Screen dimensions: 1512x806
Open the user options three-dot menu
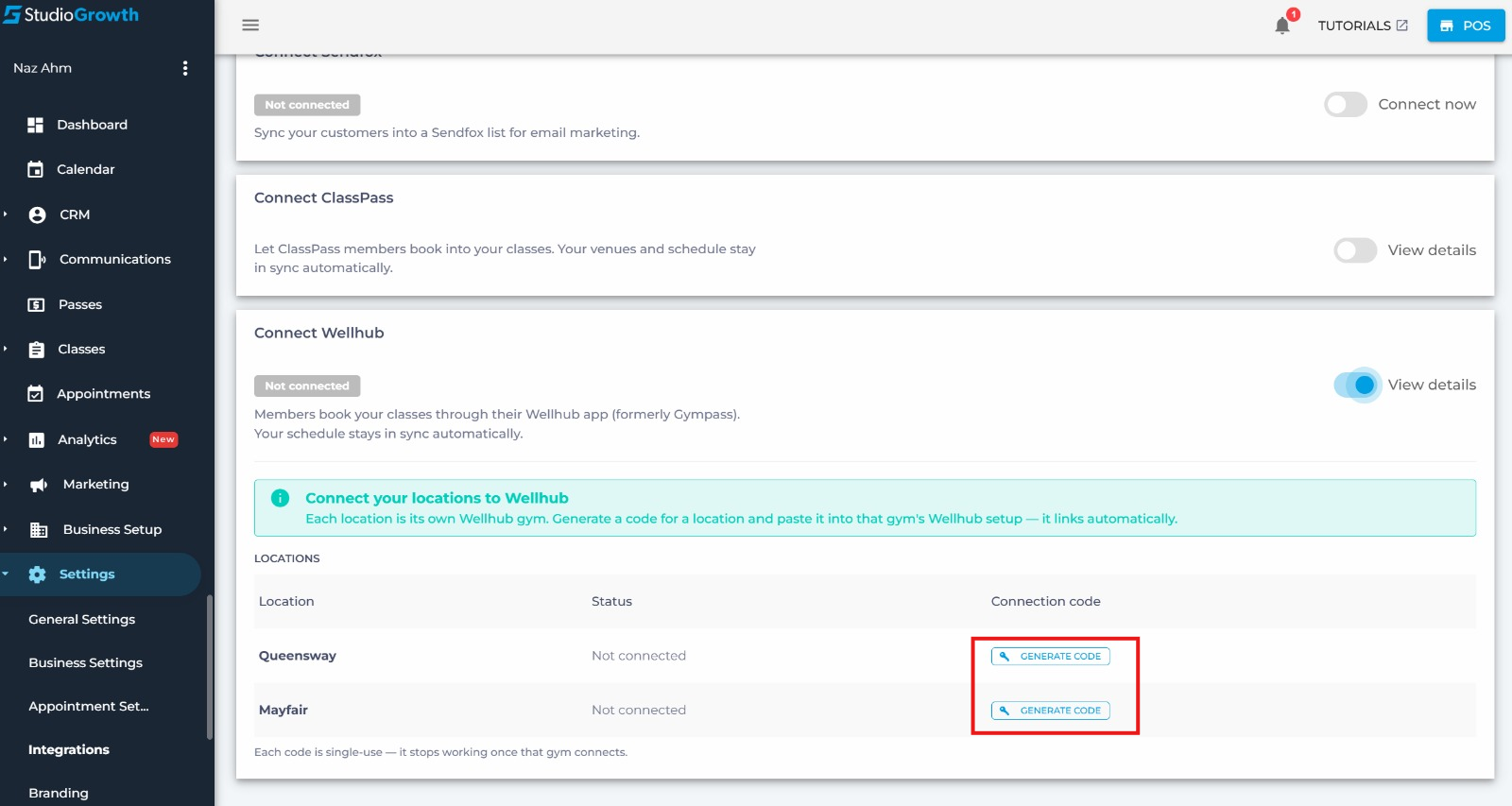tap(185, 68)
